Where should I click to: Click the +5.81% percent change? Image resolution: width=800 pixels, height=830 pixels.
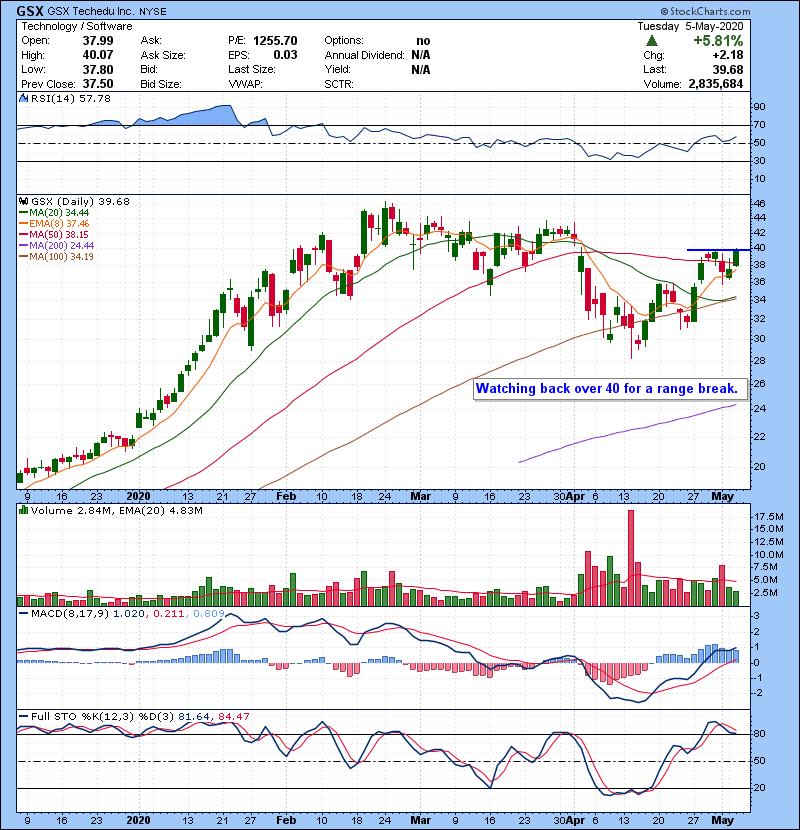(718, 41)
